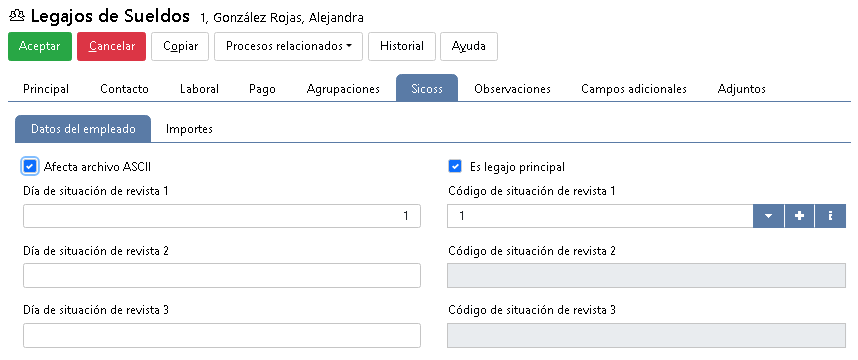
Task: Expand the Código de situación de revista 1 dropdown
Action: 769,216
